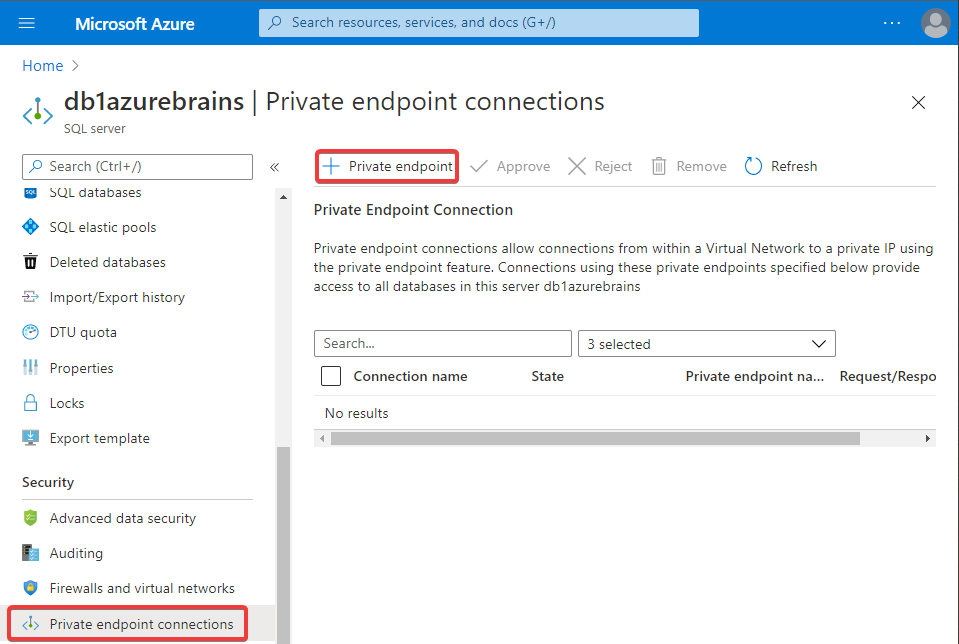This screenshot has width=959, height=644.
Task: Open the user account avatar
Action: [935, 23]
